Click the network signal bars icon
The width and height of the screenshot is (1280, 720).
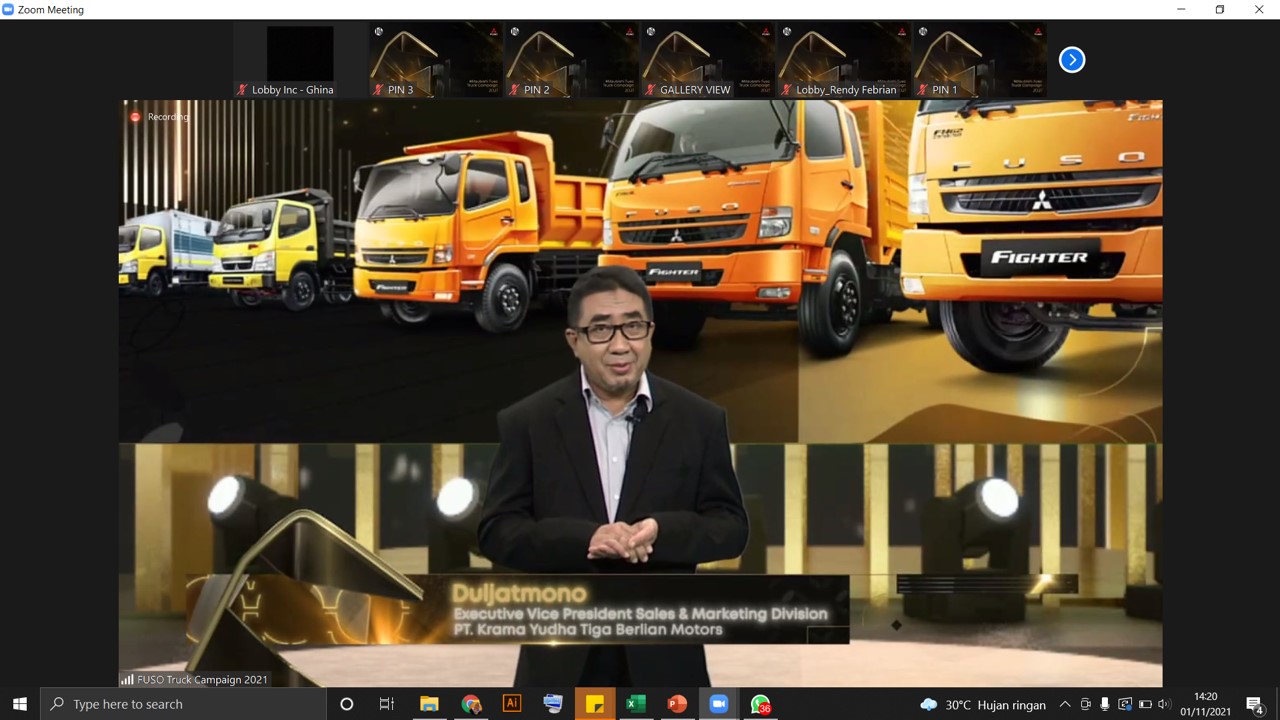coord(127,679)
